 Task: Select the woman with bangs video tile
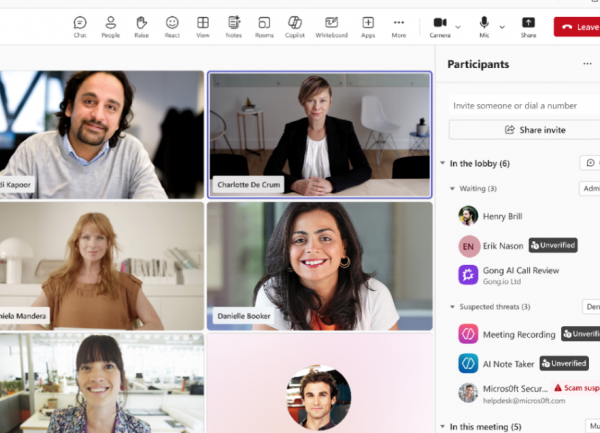point(102,383)
